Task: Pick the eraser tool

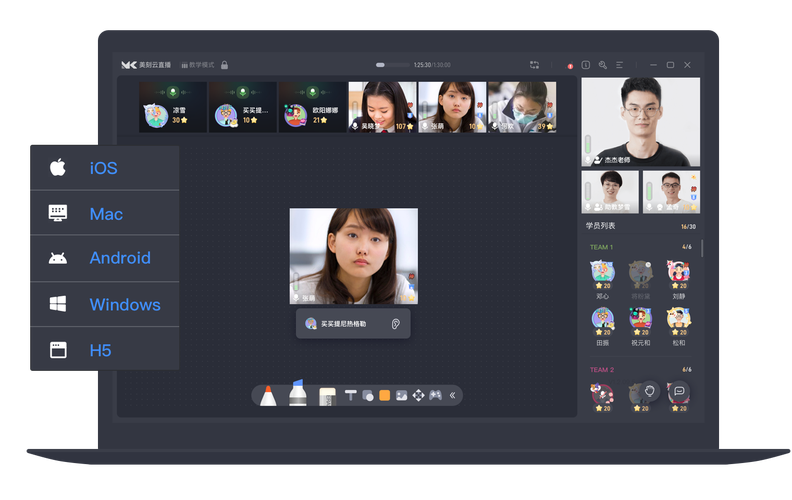Action: [x=326, y=396]
